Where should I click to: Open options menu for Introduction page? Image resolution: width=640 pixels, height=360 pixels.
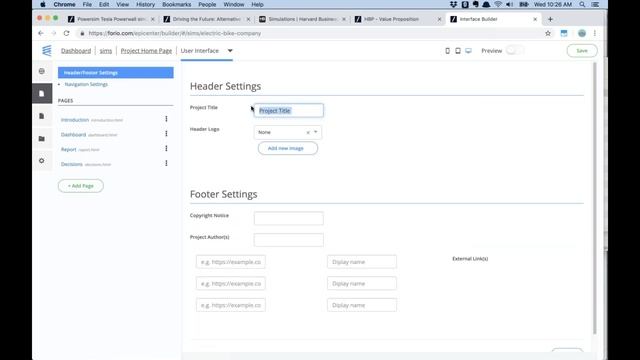166,119
